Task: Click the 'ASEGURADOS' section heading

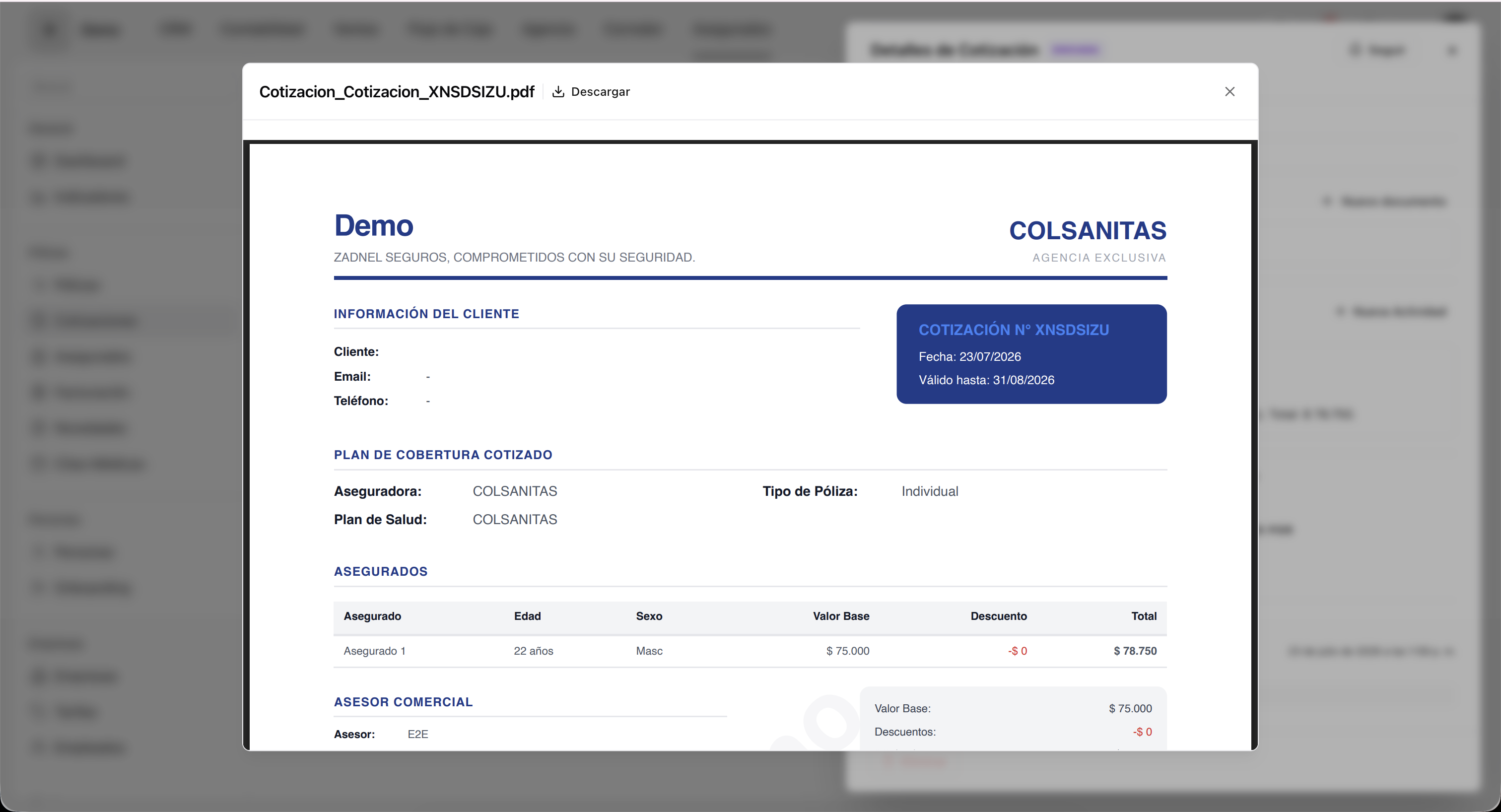Action: [x=381, y=571]
